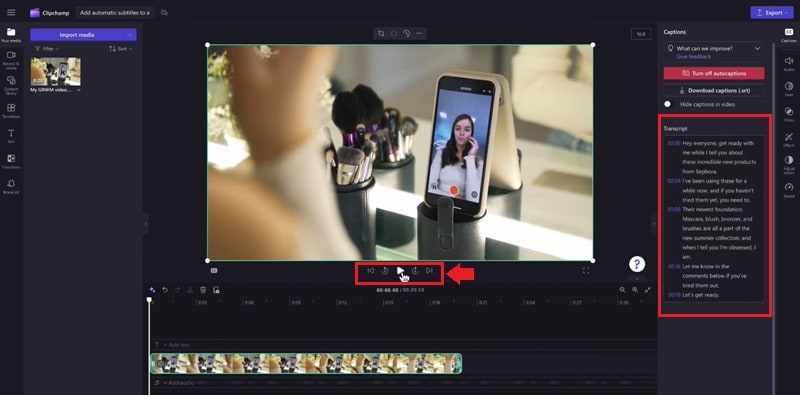
Task: Open the Content library tab
Action: pos(11,85)
